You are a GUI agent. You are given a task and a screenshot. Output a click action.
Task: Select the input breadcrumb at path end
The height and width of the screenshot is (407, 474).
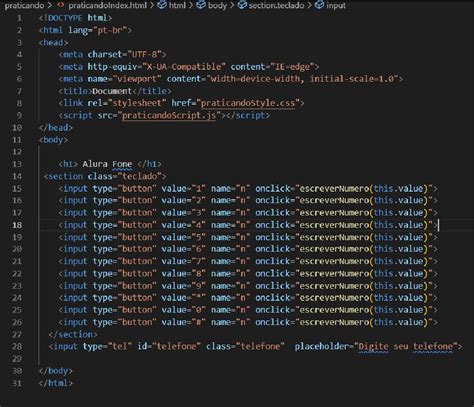click(330, 5)
